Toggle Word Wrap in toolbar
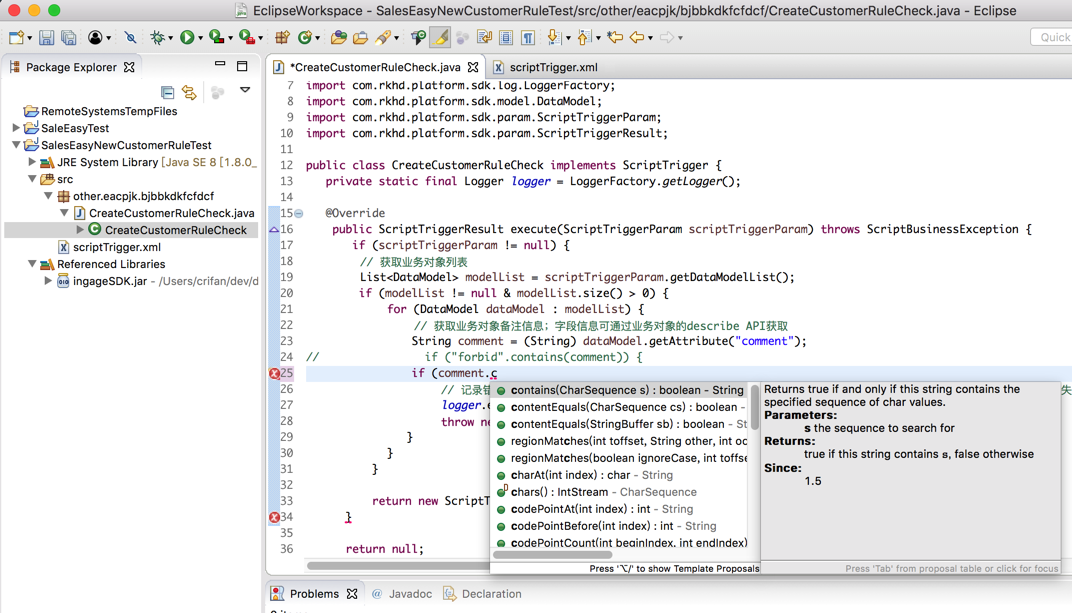The height and width of the screenshot is (613, 1072). (484, 38)
